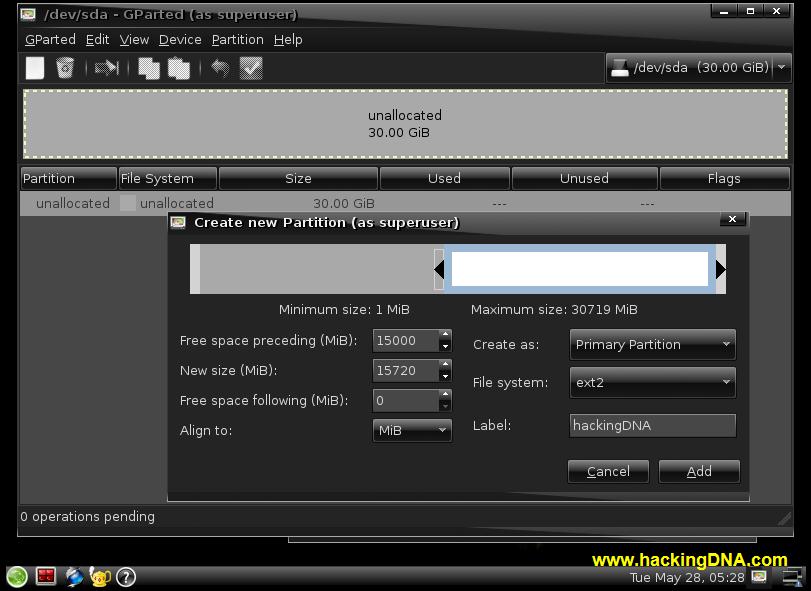This screenshot has width=811, height=591.
Task: Select the ext2 file system entry
Action: [651, 382]
